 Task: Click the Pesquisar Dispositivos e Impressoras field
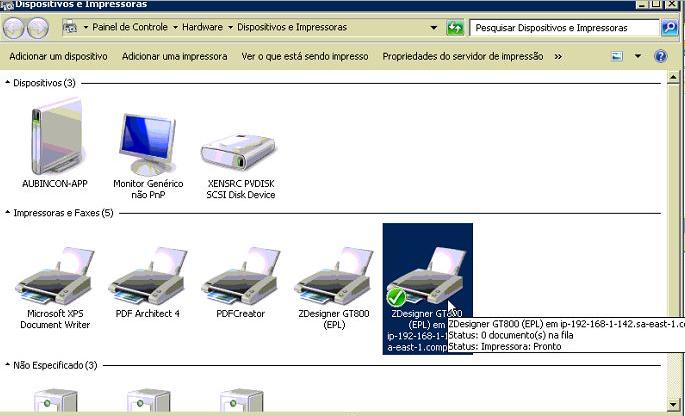pos(564,28)
